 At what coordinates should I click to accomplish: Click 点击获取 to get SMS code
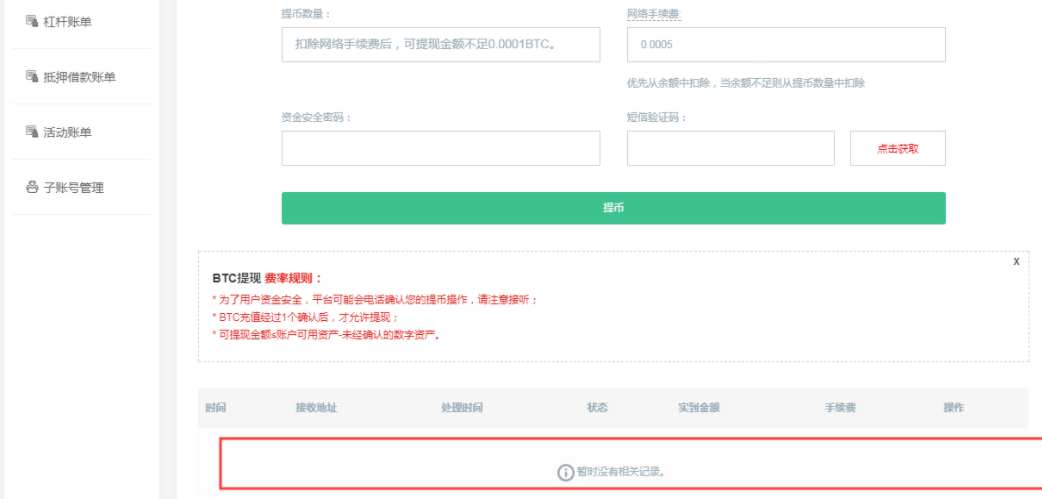[x=898, y=148]
